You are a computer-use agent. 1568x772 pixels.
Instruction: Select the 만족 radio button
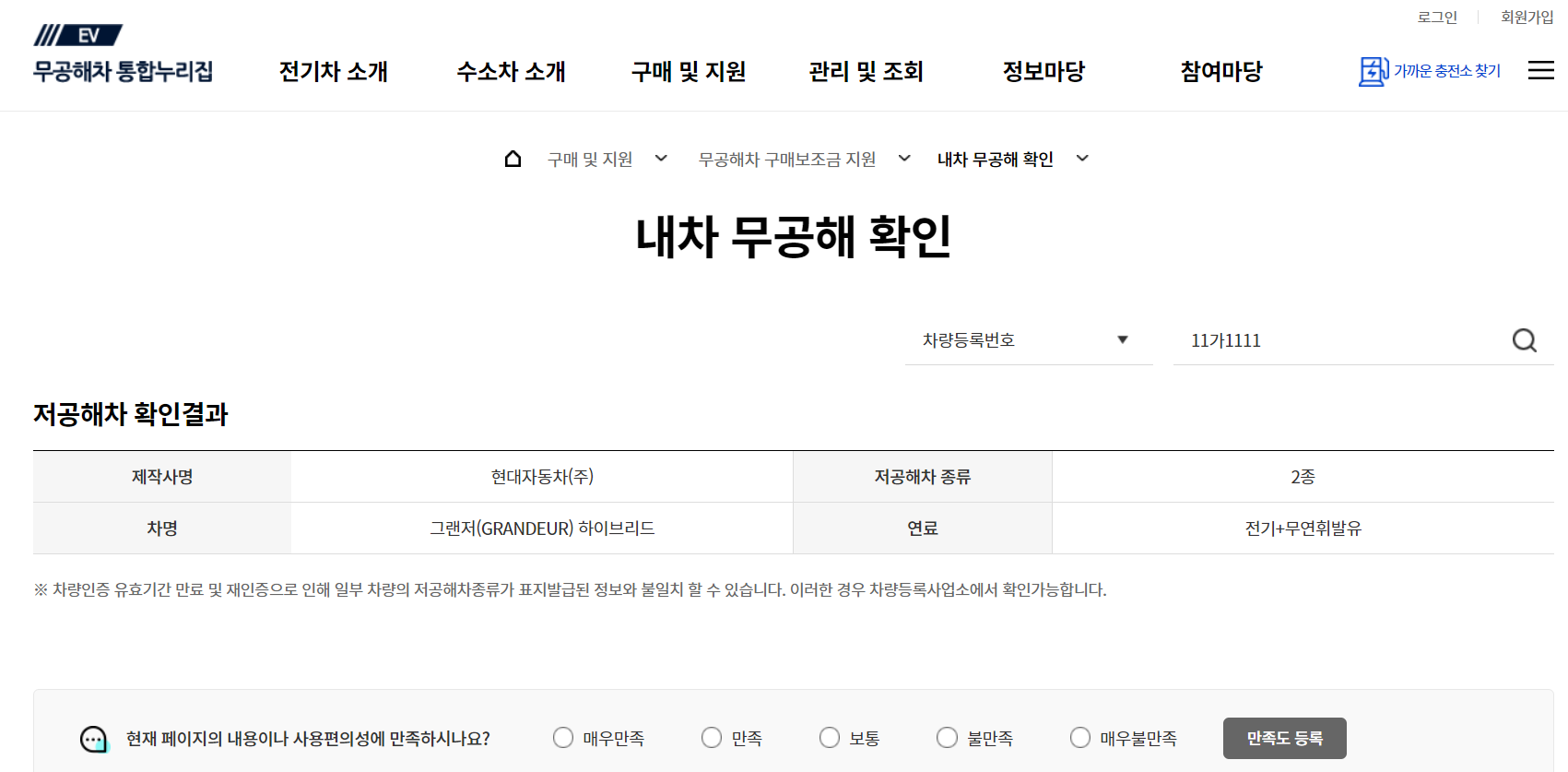point(712,738)
